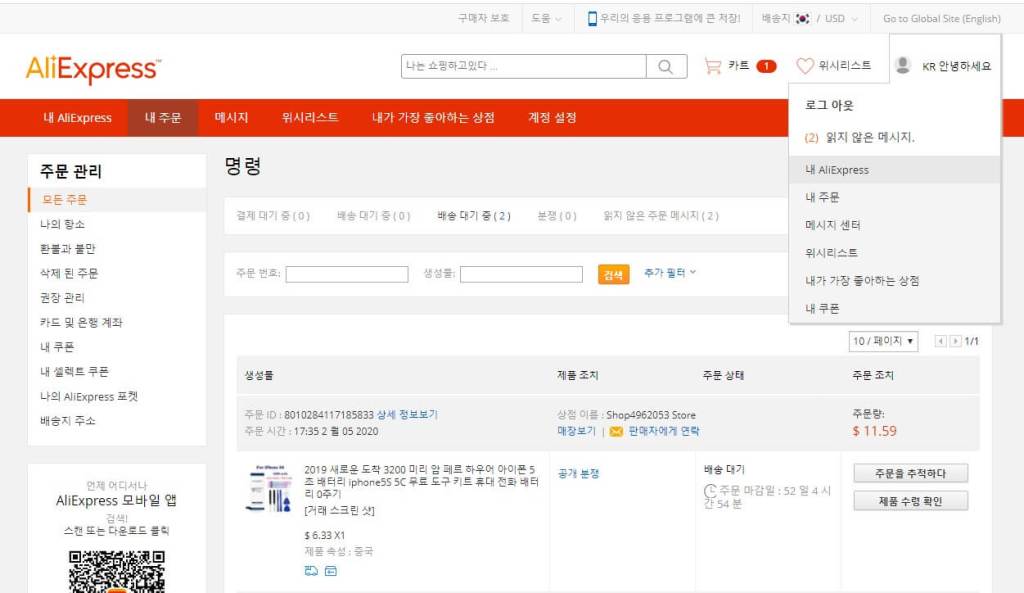This screenshot has width=1024, height=593.
Task: Open 읽지 않은 메시지 in account menu
Action: (x=859, y=137)
